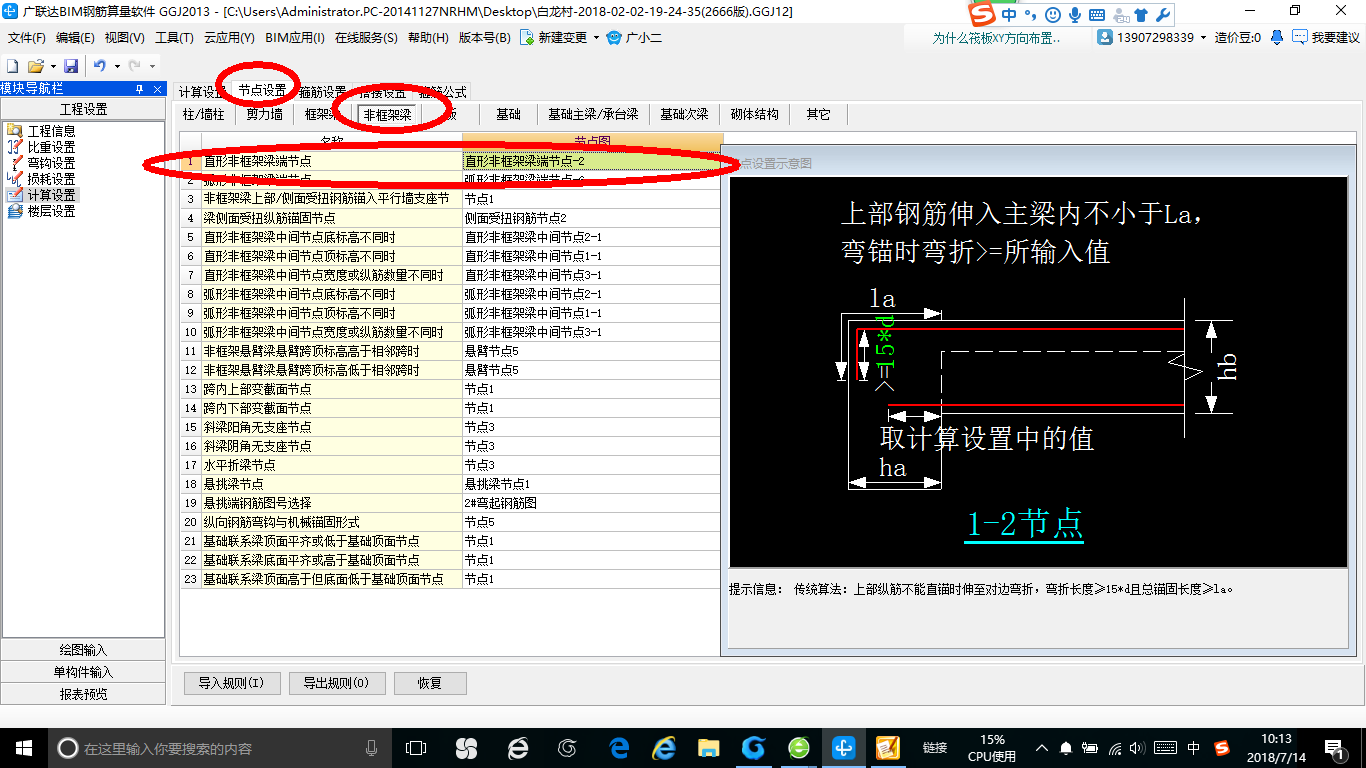Click the 1-2节点 diagram link
The width and height of the screenshot is (1366, 768).
(1024, 523)
